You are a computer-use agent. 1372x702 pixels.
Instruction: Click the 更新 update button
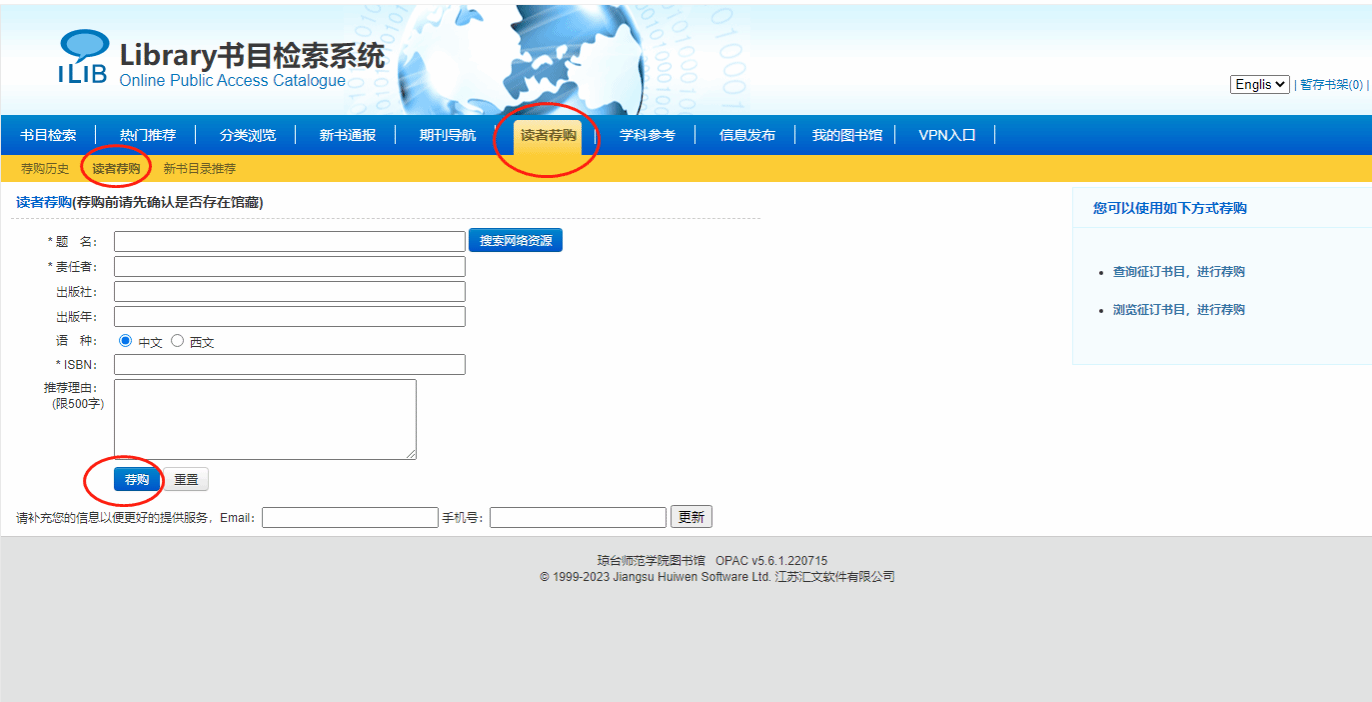click(x=691, y=518)
